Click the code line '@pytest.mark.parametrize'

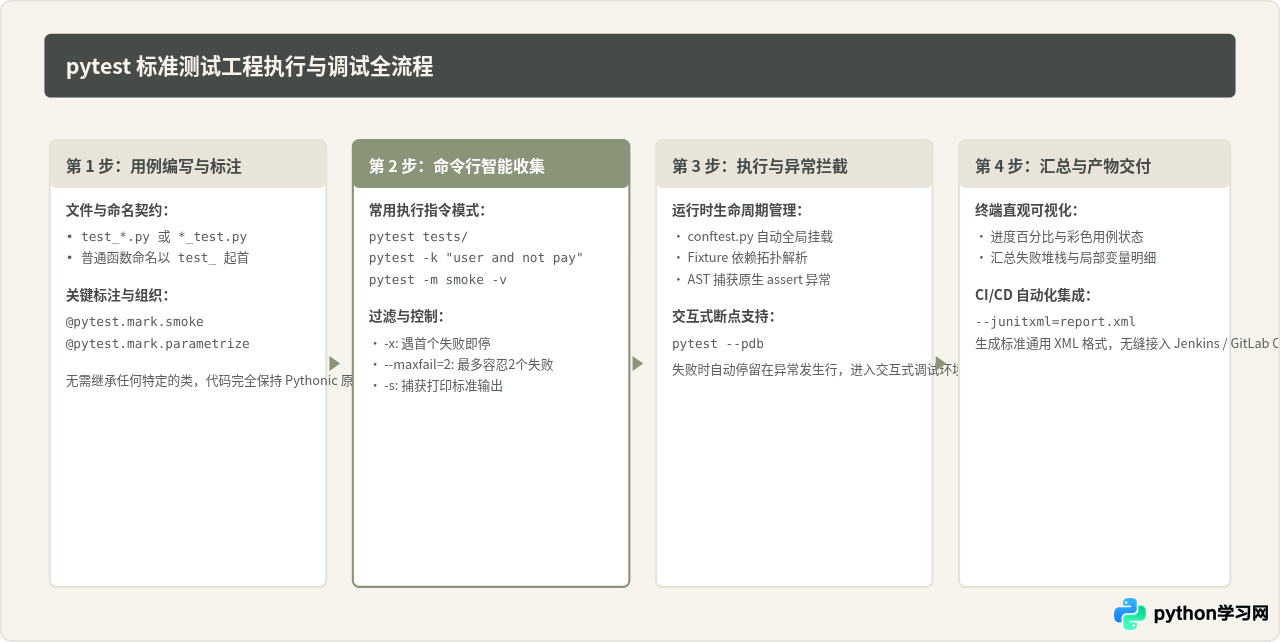tap(158, 343)
